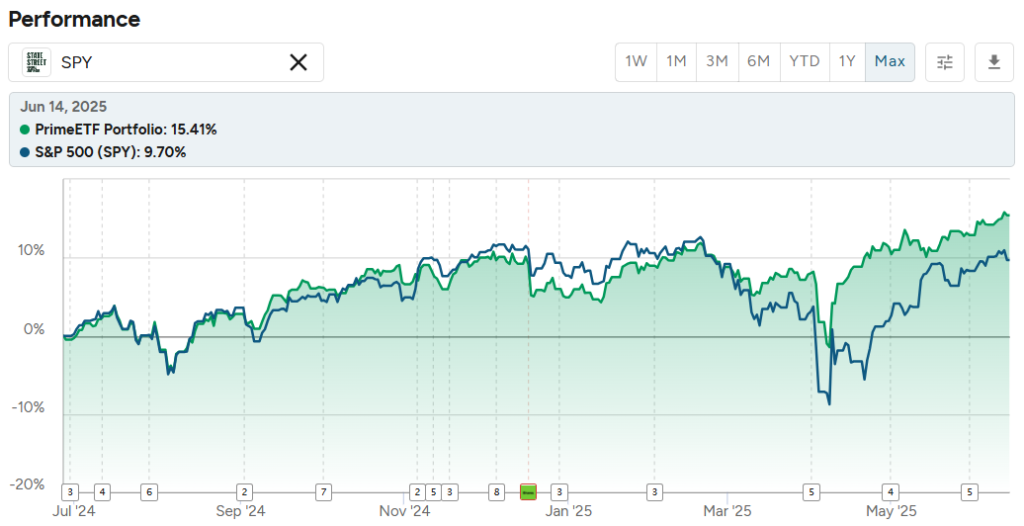
Task: Click the "May '25" x-axis label
Action: point(891,511)
